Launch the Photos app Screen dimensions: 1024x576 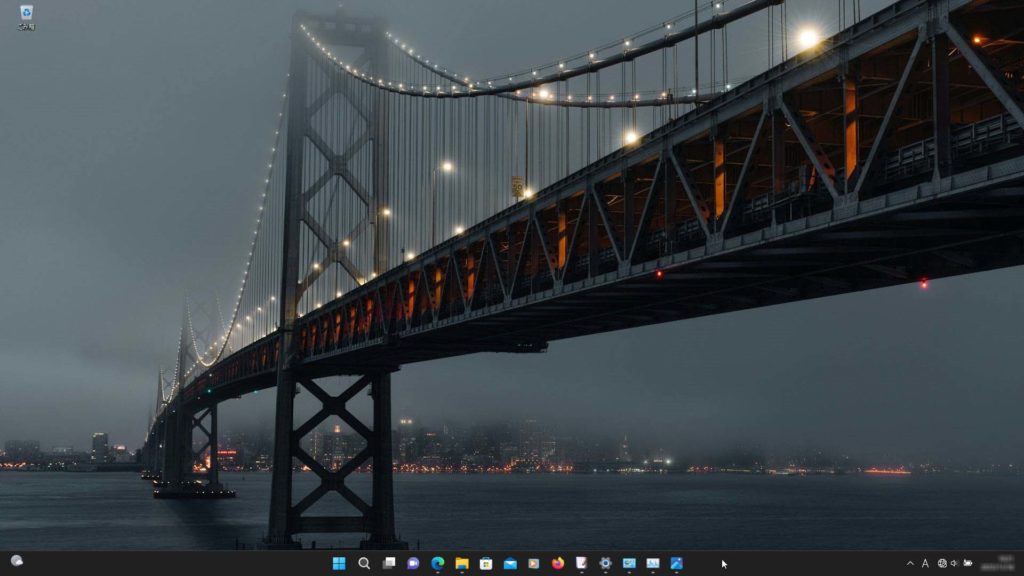[x=677, y=563]
